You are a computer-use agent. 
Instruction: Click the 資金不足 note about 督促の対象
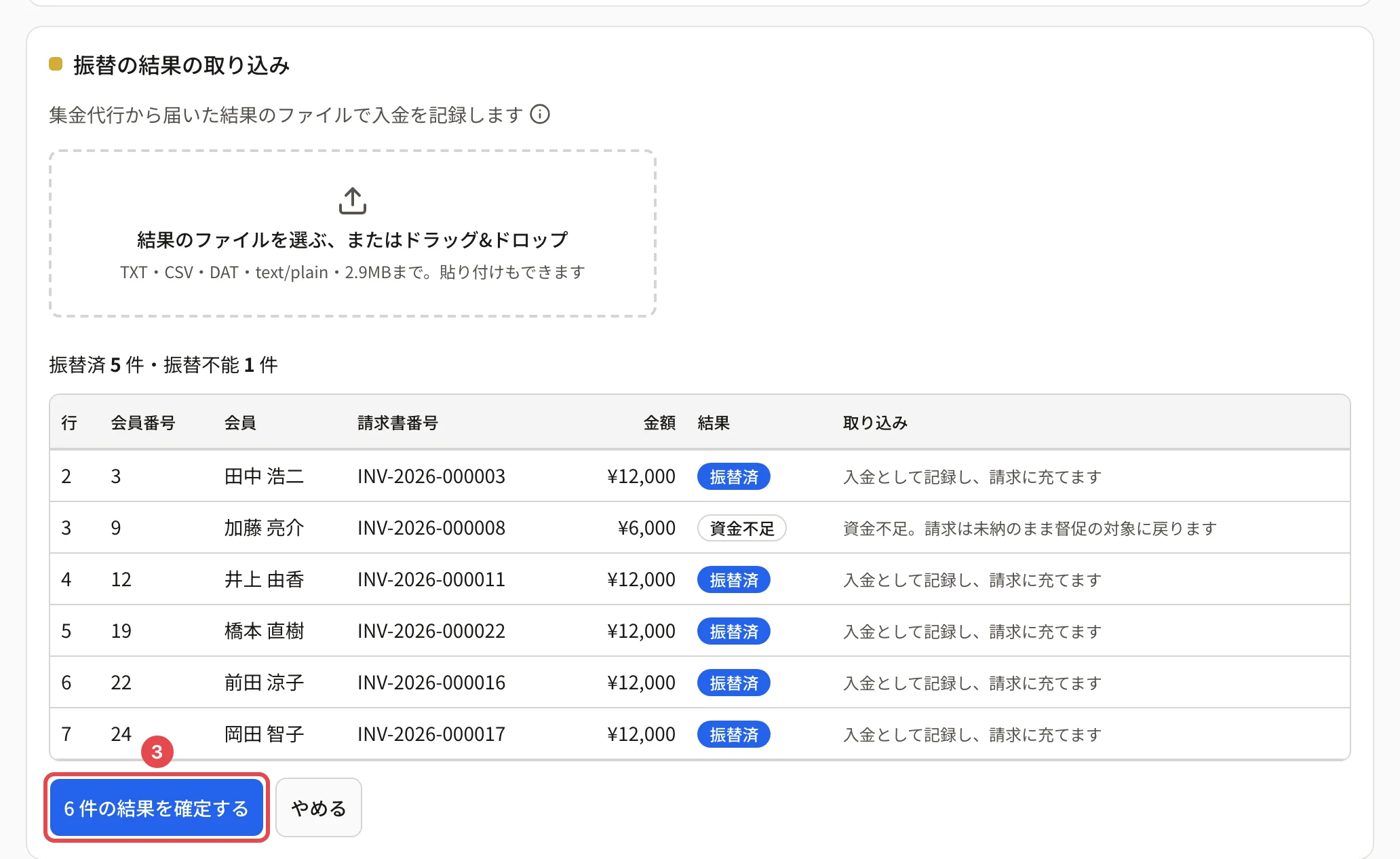click(x=1030, y=529)
